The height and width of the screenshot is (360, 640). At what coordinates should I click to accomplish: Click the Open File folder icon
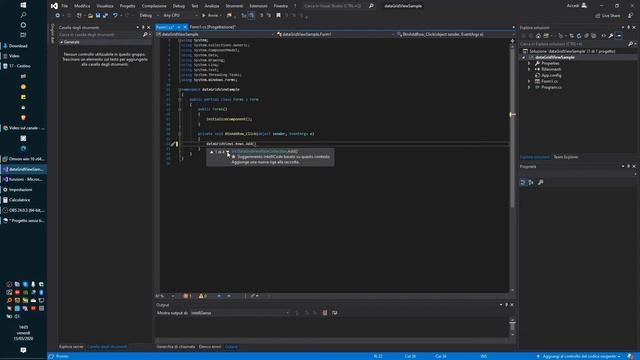click(90, 16)
